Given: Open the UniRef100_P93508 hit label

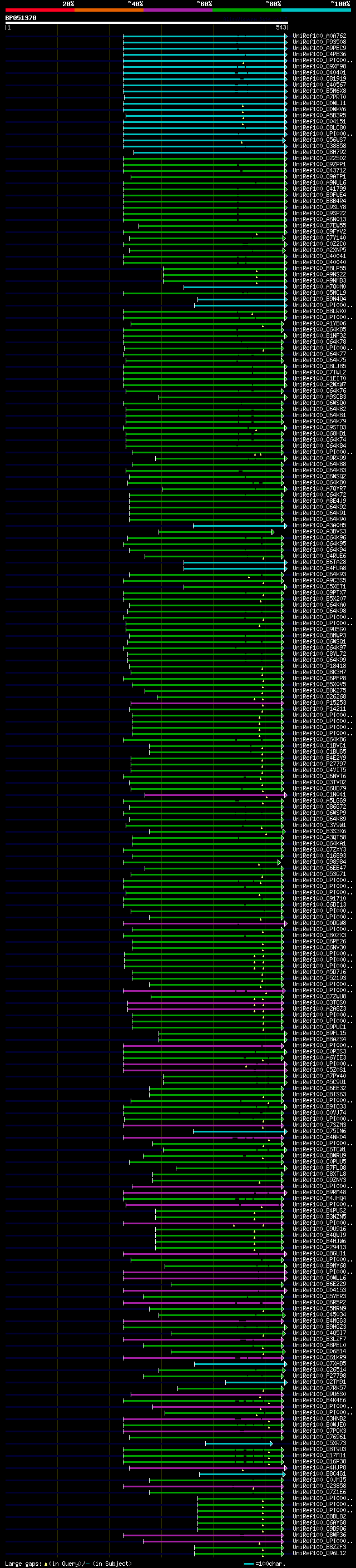Looking at the screenshot, I should 319,42.
